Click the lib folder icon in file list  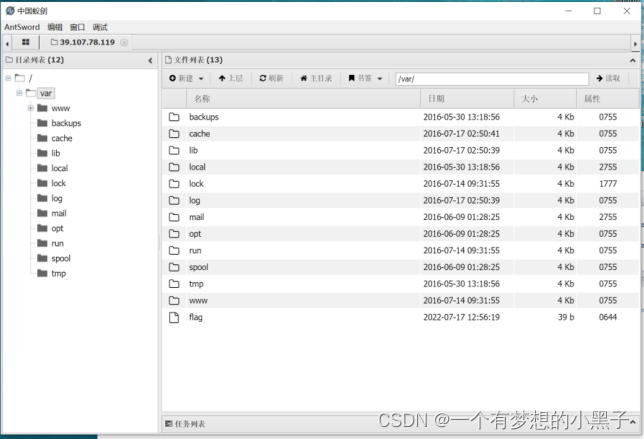coord(174,150)
